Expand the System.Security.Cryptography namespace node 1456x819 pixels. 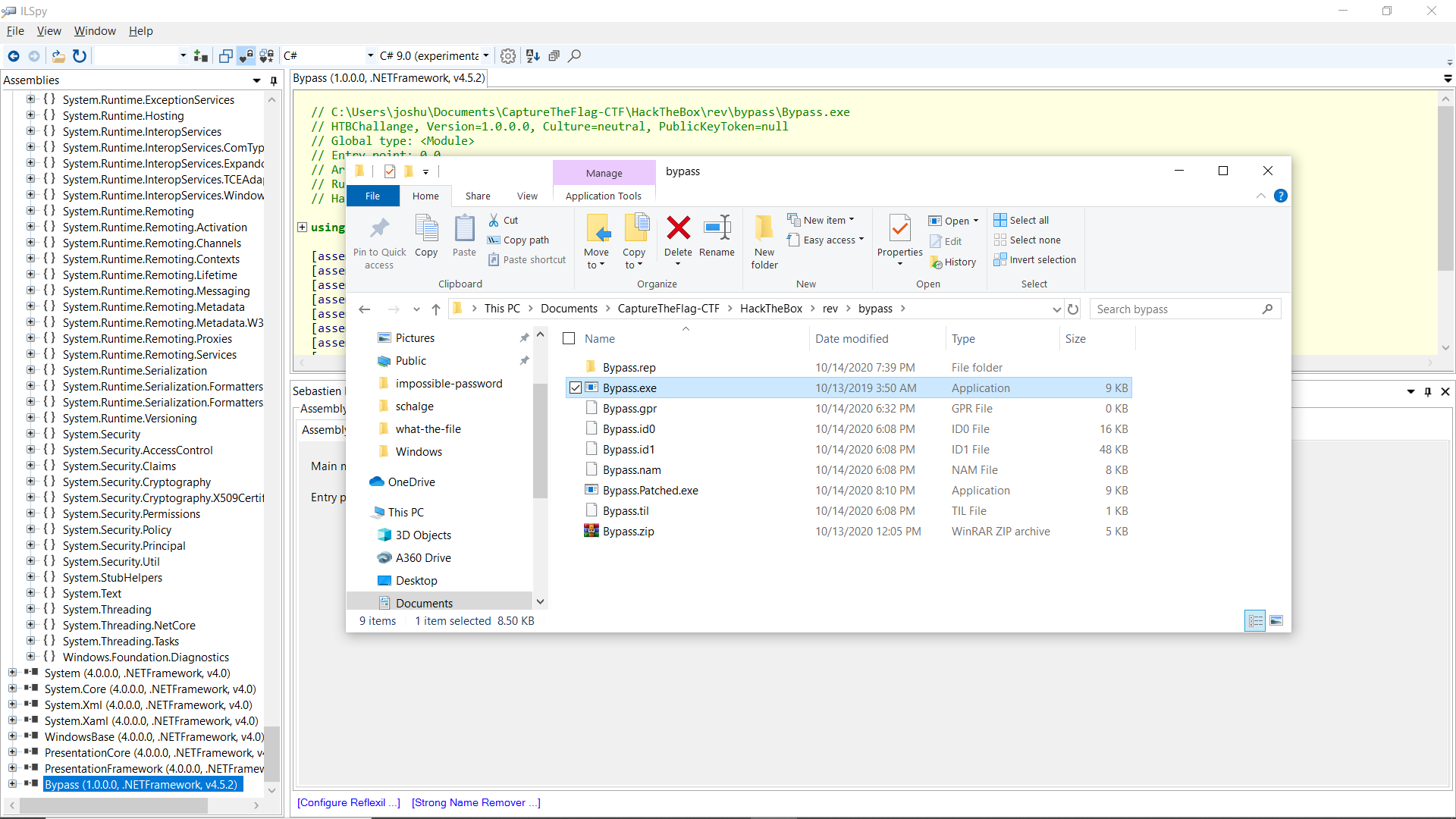point(30,482)
